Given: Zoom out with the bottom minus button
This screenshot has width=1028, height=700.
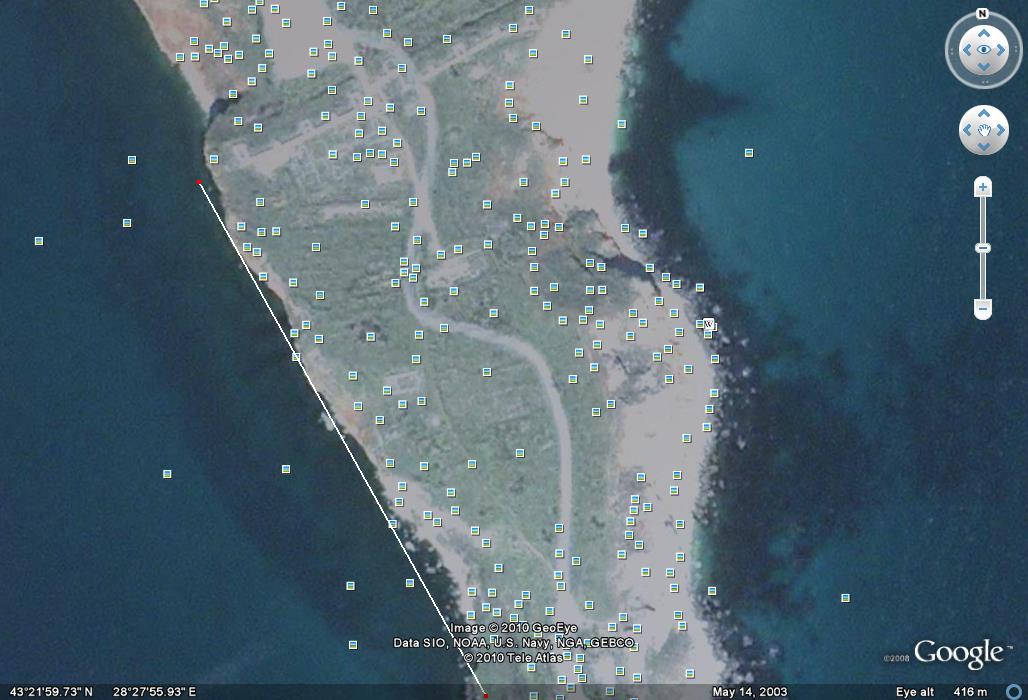Looking at the screenshot, I should [983, 308].
